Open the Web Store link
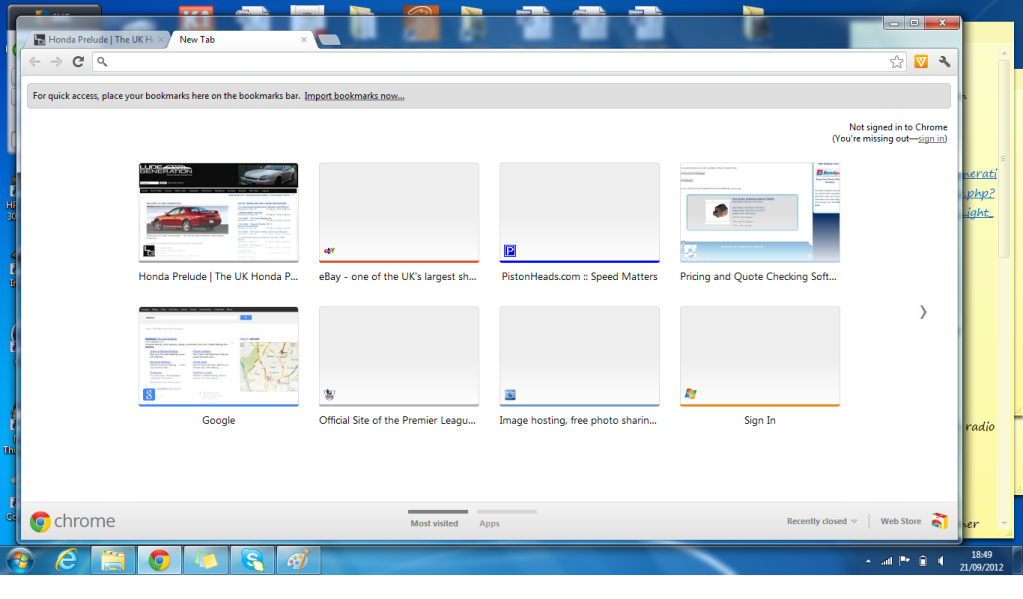This screenshot has height=599, width=1023. click(900, 521)
